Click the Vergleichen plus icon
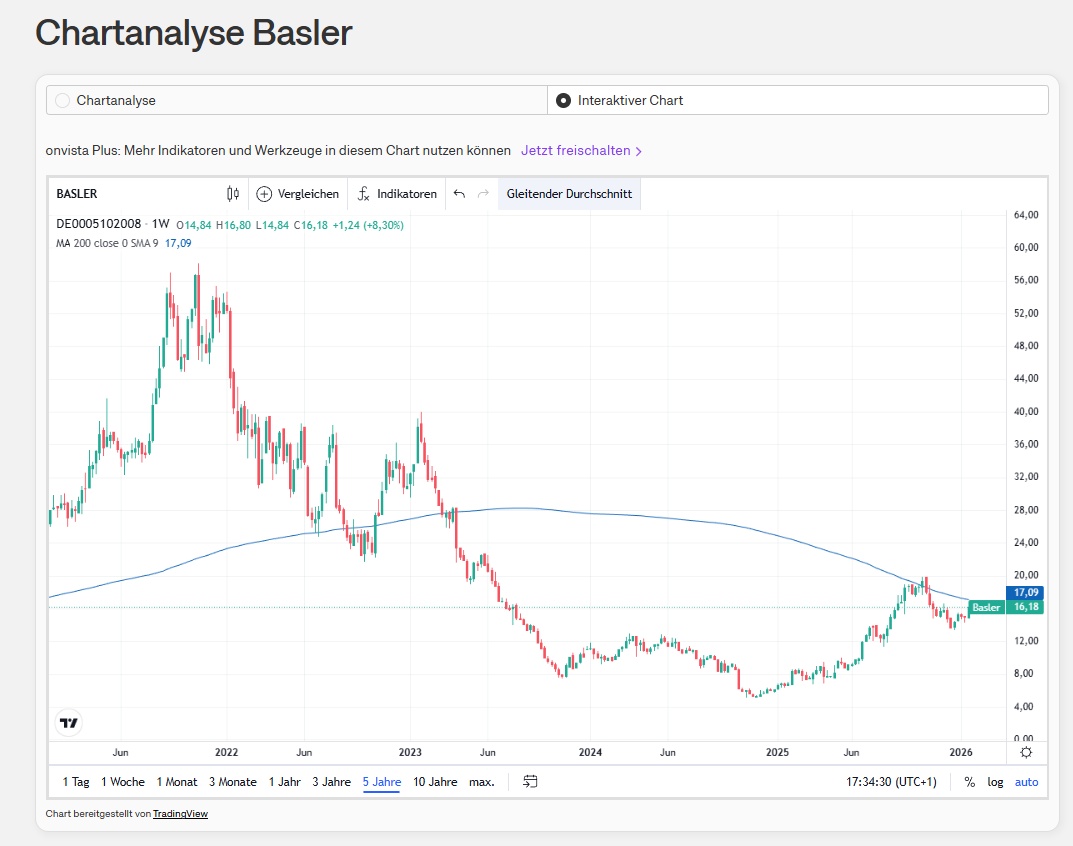The height and width of the screenshot is (846, 1073). pos(264,194)
